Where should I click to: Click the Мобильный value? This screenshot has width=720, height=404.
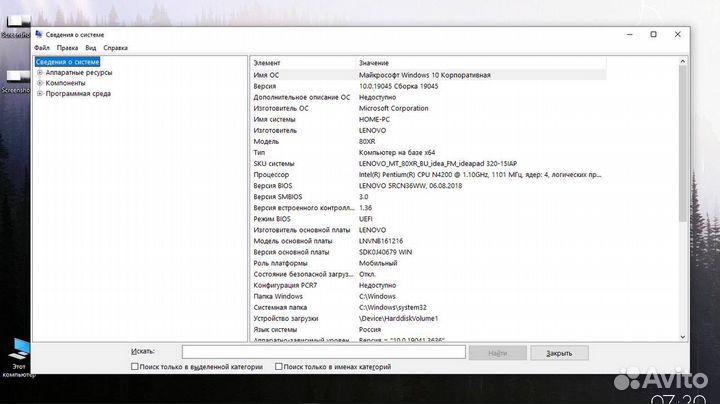[x=378, y=263]
